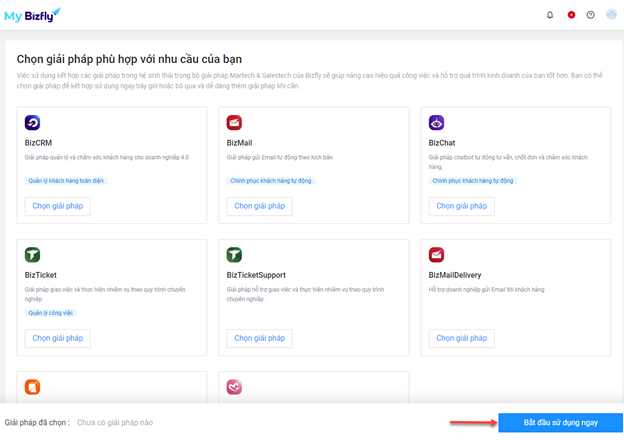
Task: Click the BizChat eye icon
Action: [437, 123]
